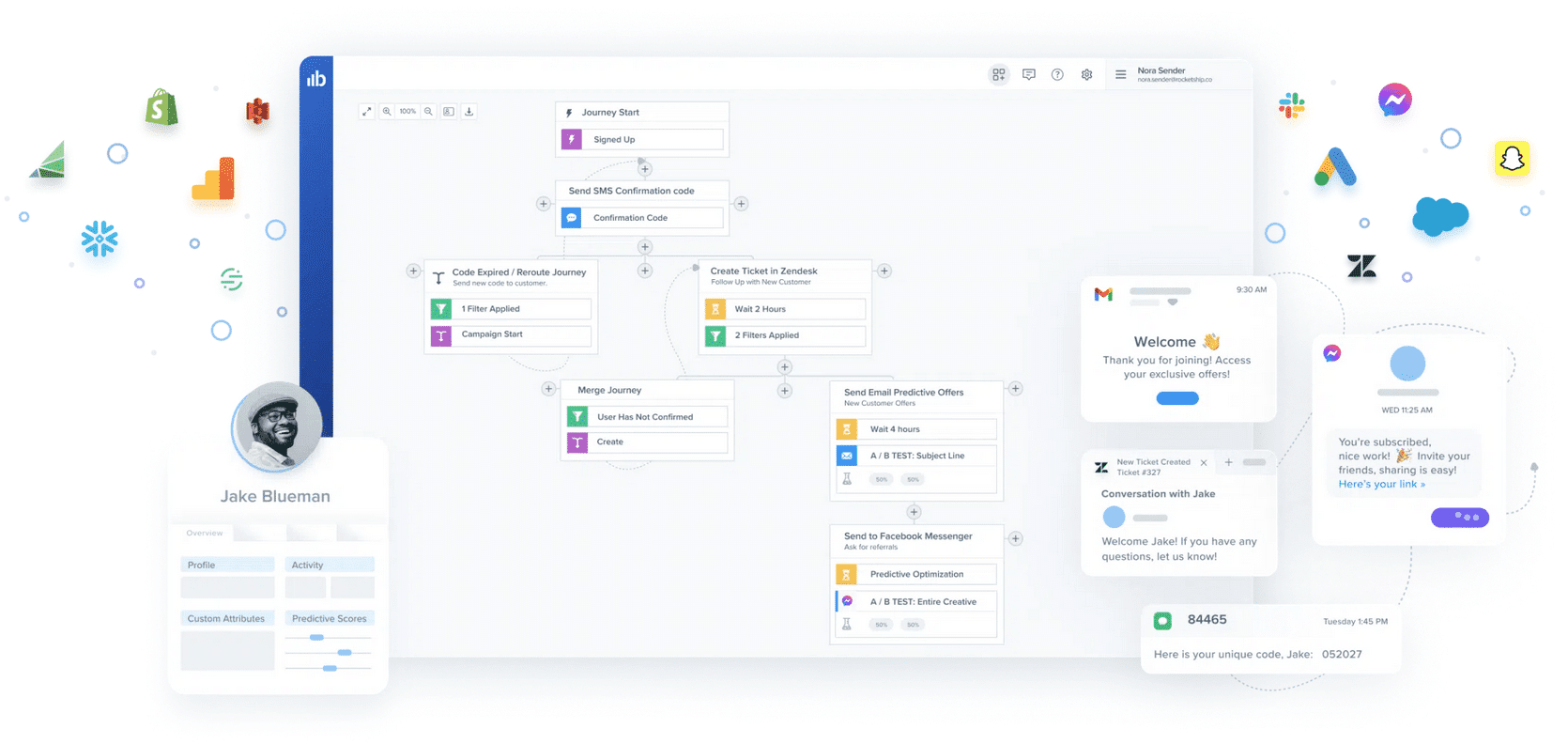Open Nora Sender account menu
The height and width of the screenshot is (744, 1568).
[1174, 74]
